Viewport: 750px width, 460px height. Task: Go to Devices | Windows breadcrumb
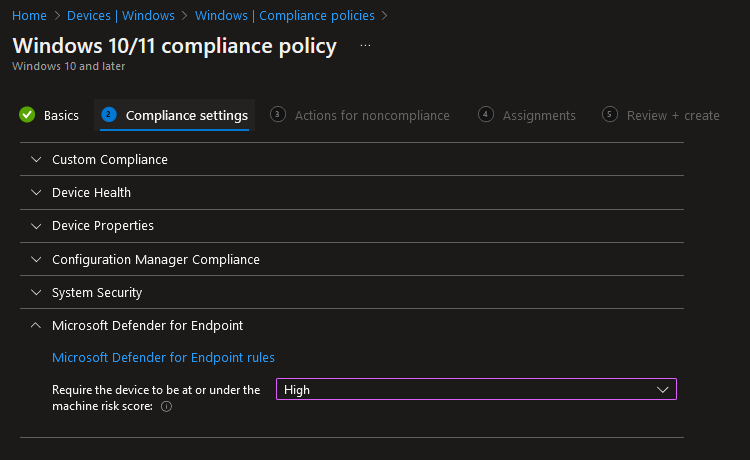click(x=121, y=16)
